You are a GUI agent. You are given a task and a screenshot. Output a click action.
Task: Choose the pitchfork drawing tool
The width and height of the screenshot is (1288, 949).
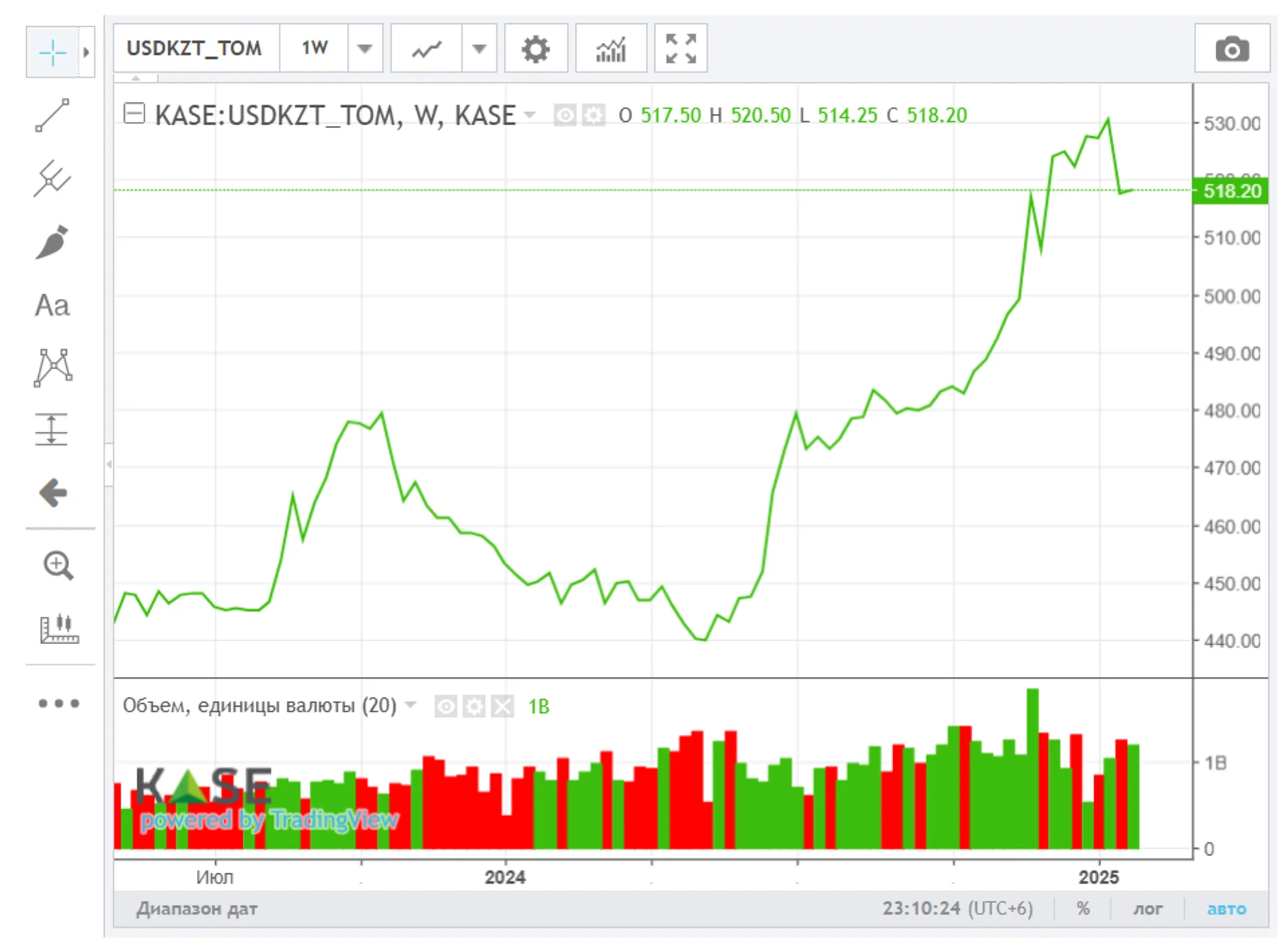pos(52,178)
